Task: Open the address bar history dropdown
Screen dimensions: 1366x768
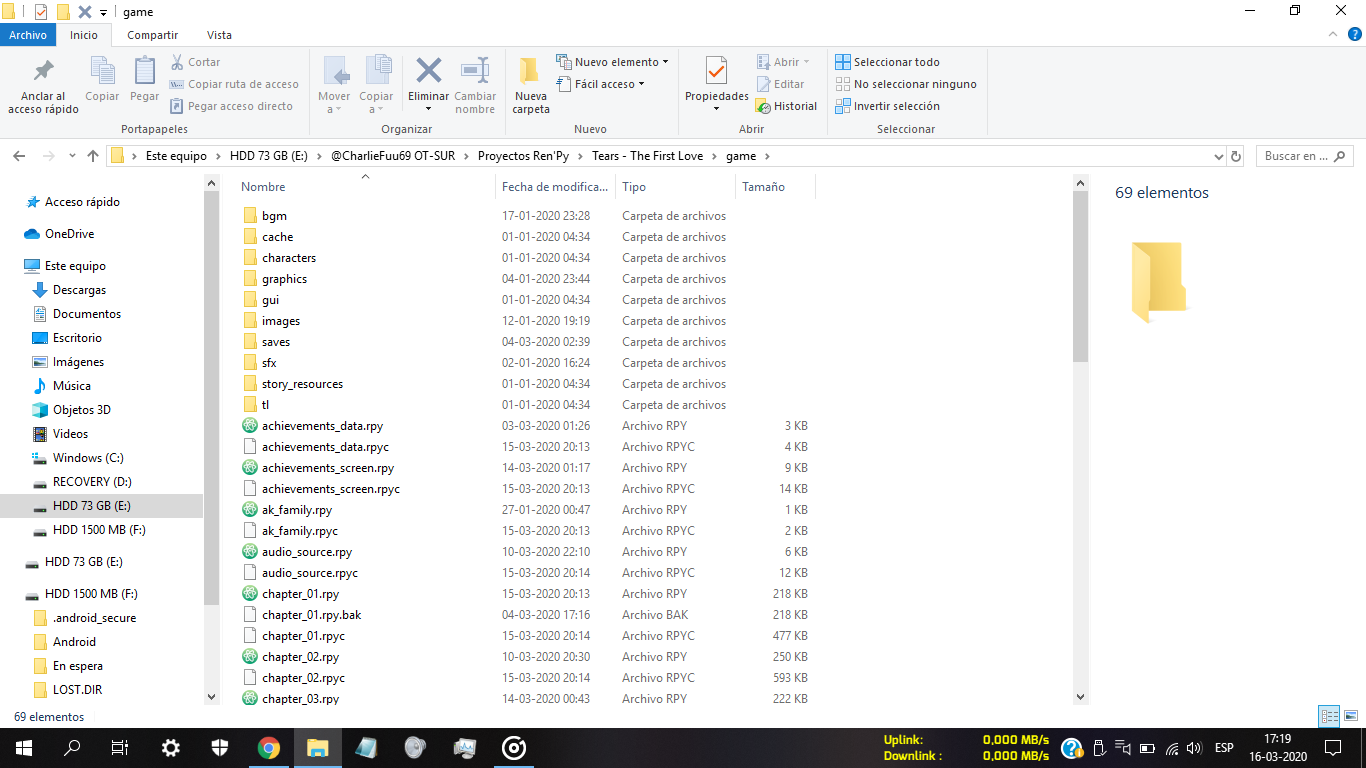Action: (1218, 156)
